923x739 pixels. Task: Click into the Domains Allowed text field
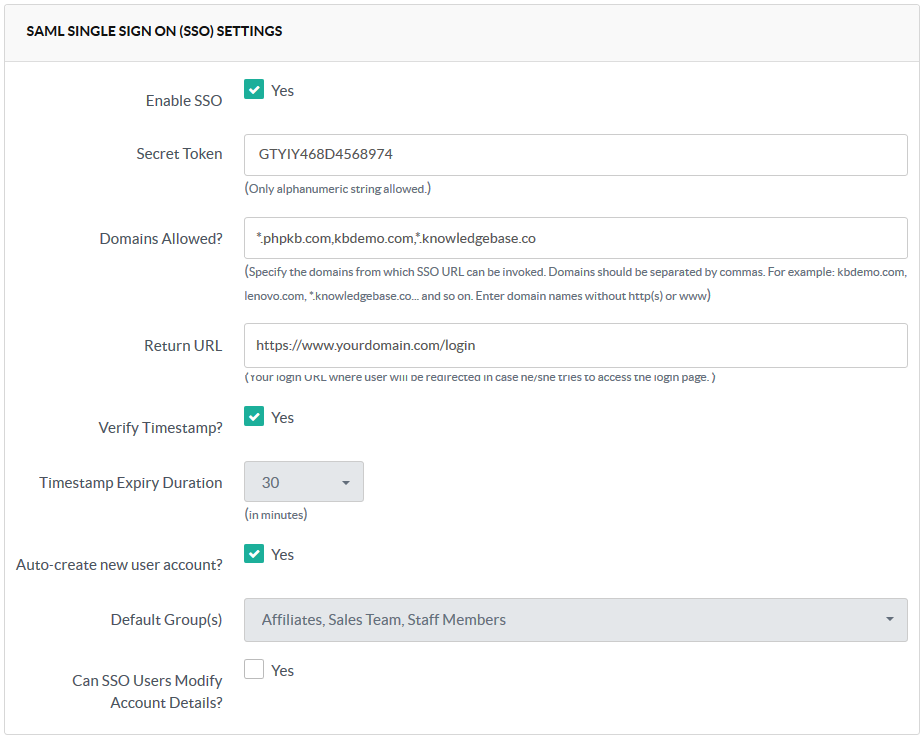[x=575, y=238]
